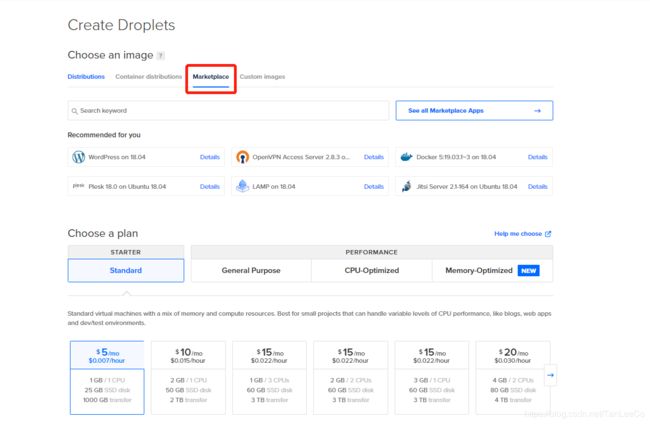Click the Docker whale icon
The image size is (650, 424).
(406, 157)
